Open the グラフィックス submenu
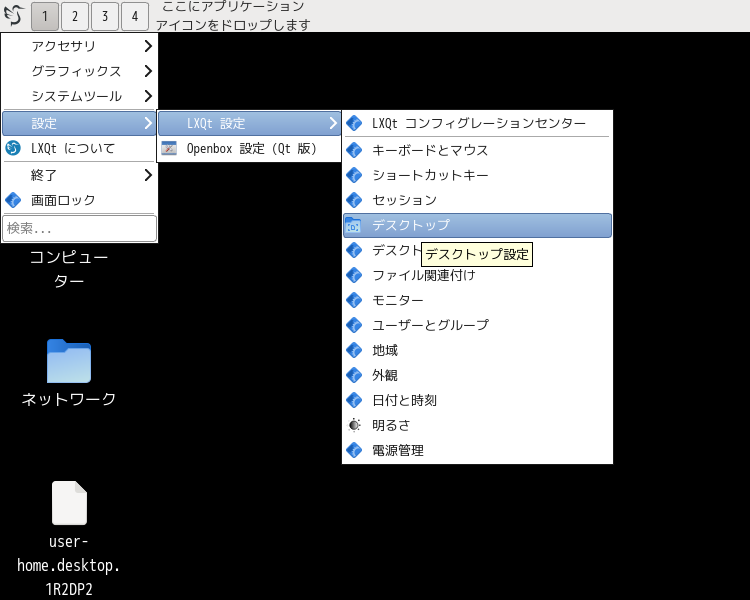The height and width of the screenshot is (600, 750). point(79,71)
